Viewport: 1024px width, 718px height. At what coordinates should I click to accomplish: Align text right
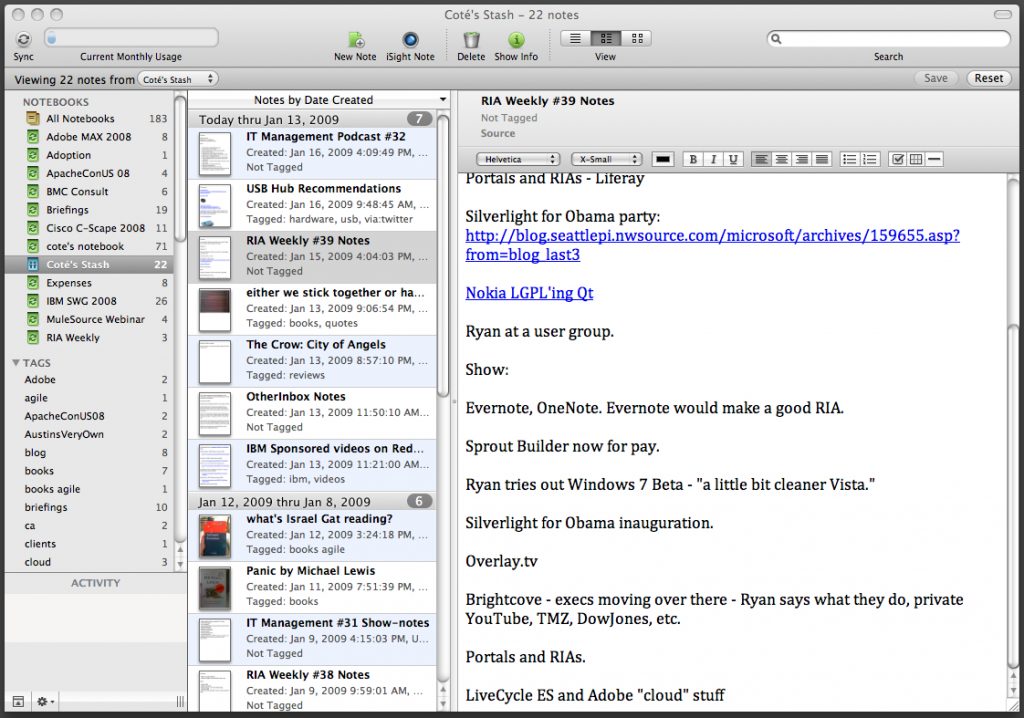pos(801,159)
